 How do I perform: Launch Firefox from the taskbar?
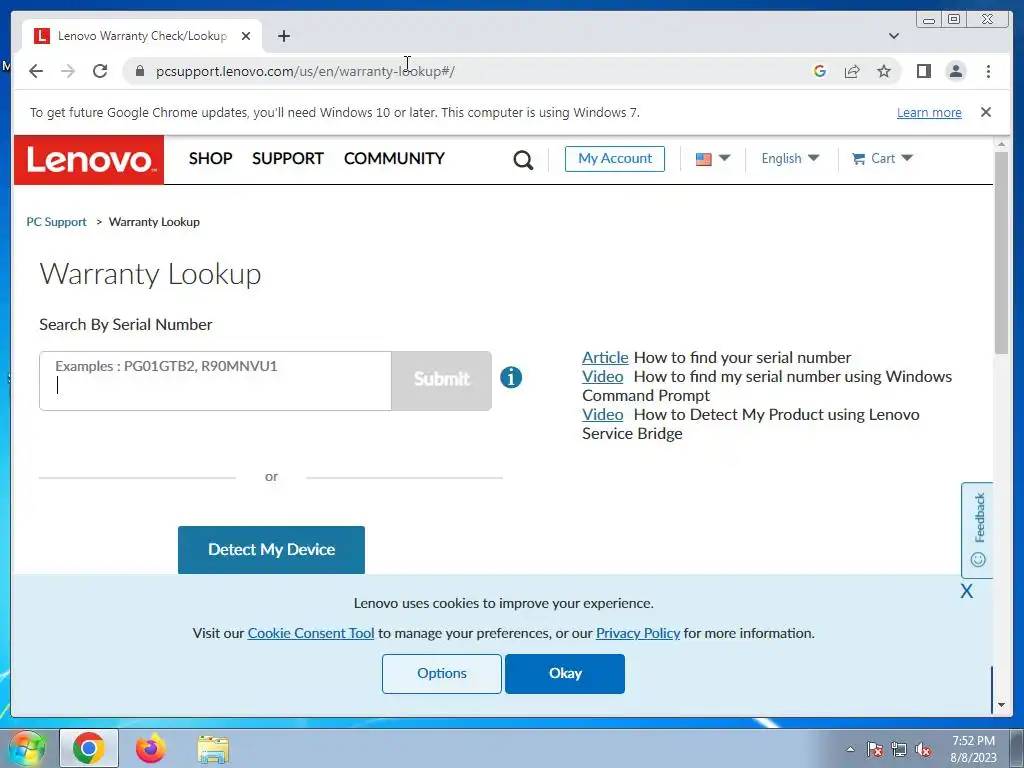[x=150, y=748]
